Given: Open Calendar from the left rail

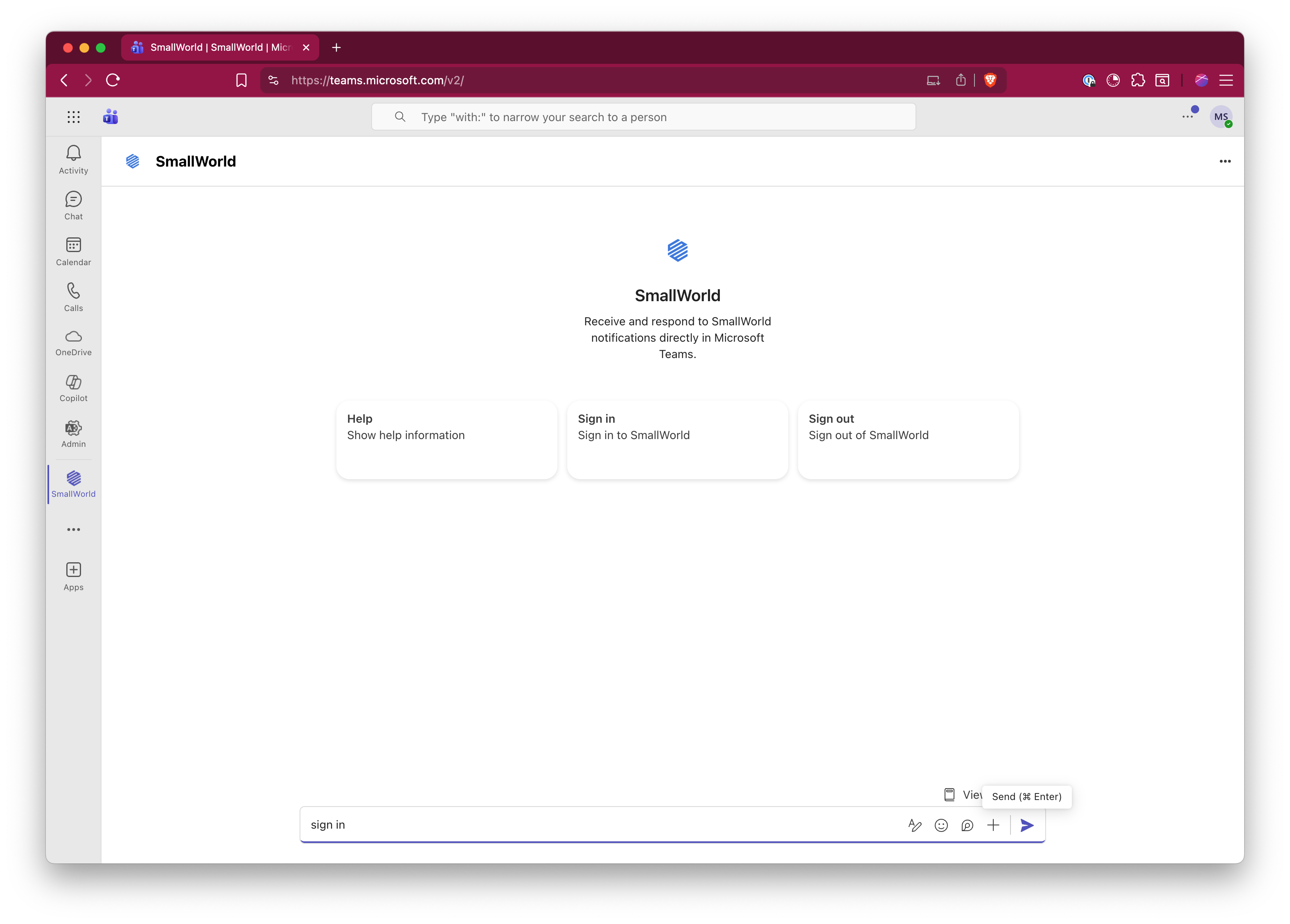Looking at the screenshot, I should point(73,251).
